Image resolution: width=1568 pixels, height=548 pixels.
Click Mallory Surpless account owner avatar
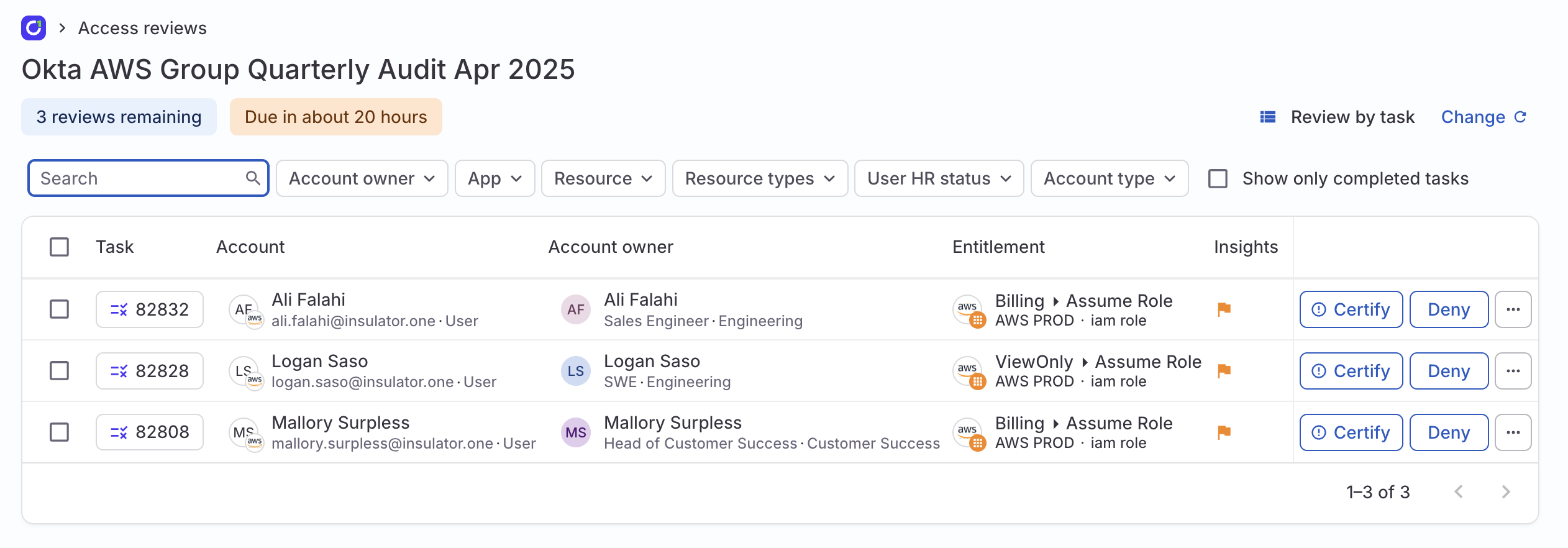point(575,432)
